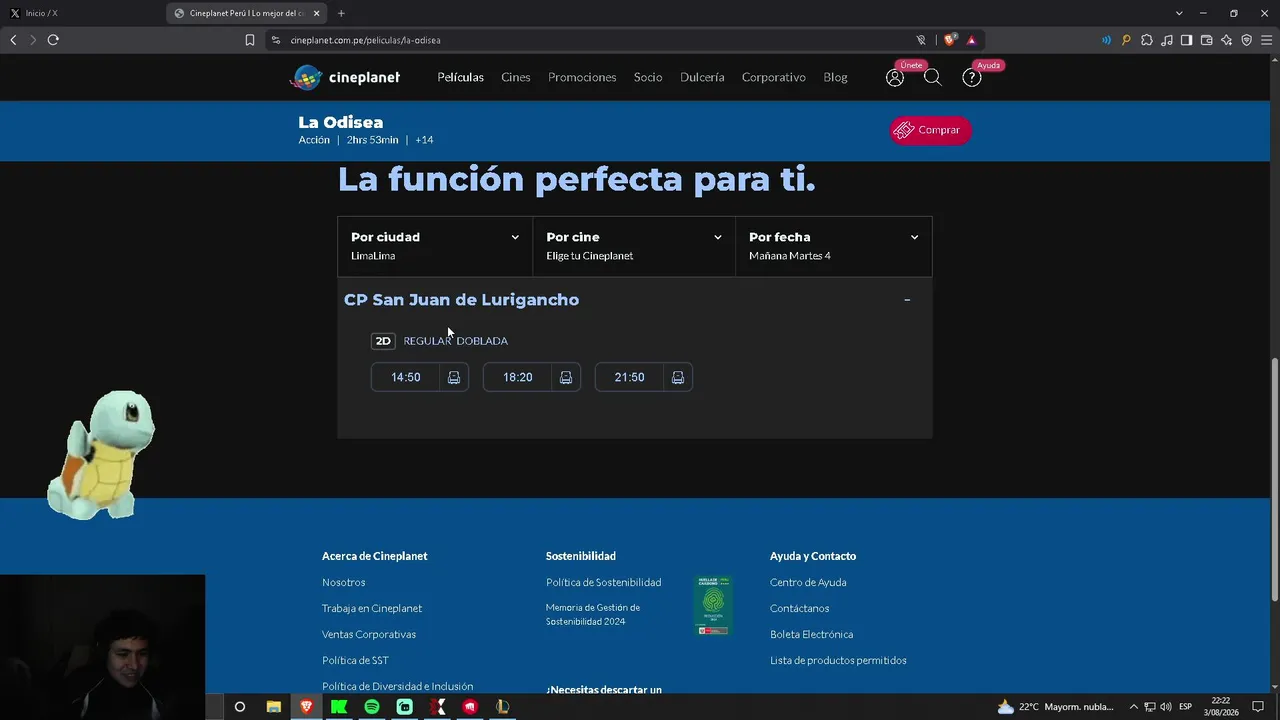Open the Blog menu item

[835, 77]
